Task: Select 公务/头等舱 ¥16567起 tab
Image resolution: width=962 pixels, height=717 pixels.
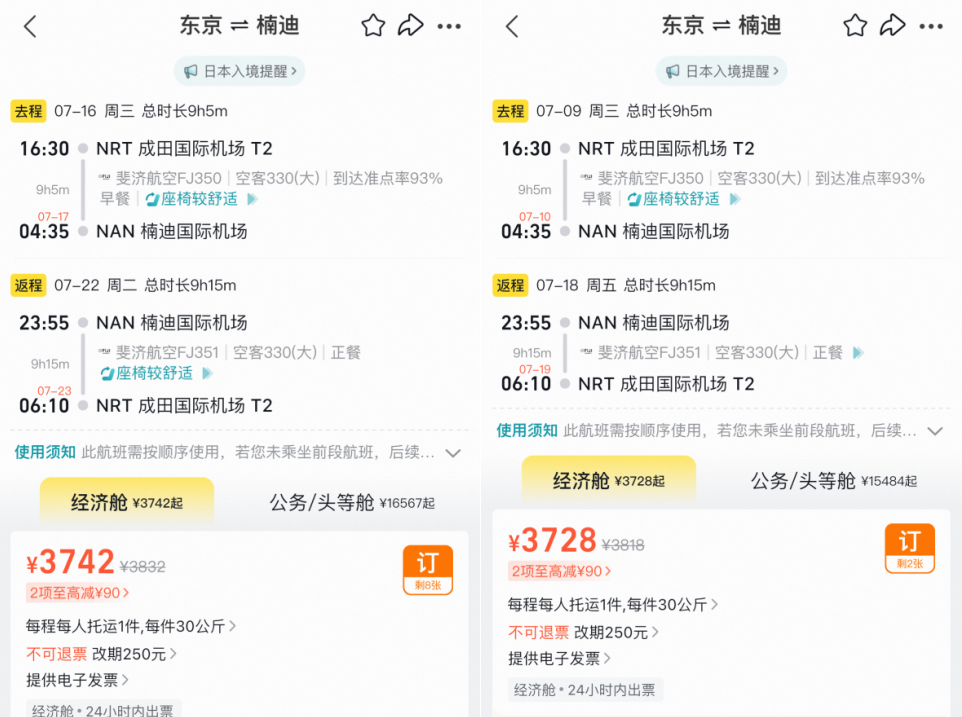Action: 352,502
